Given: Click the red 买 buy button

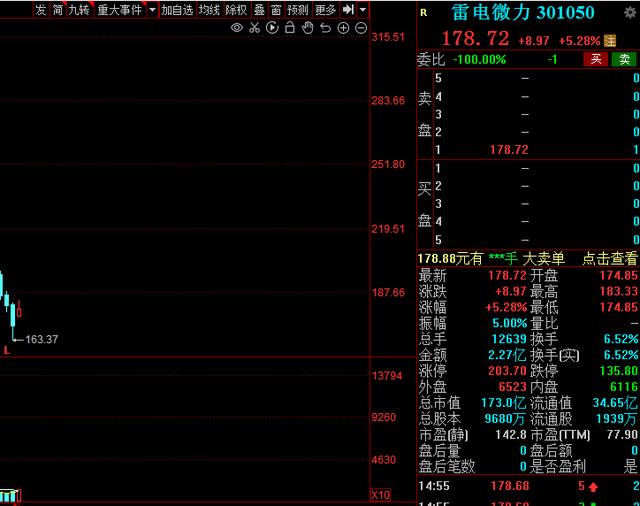Looking at the screenshot, I should [596, 59].
